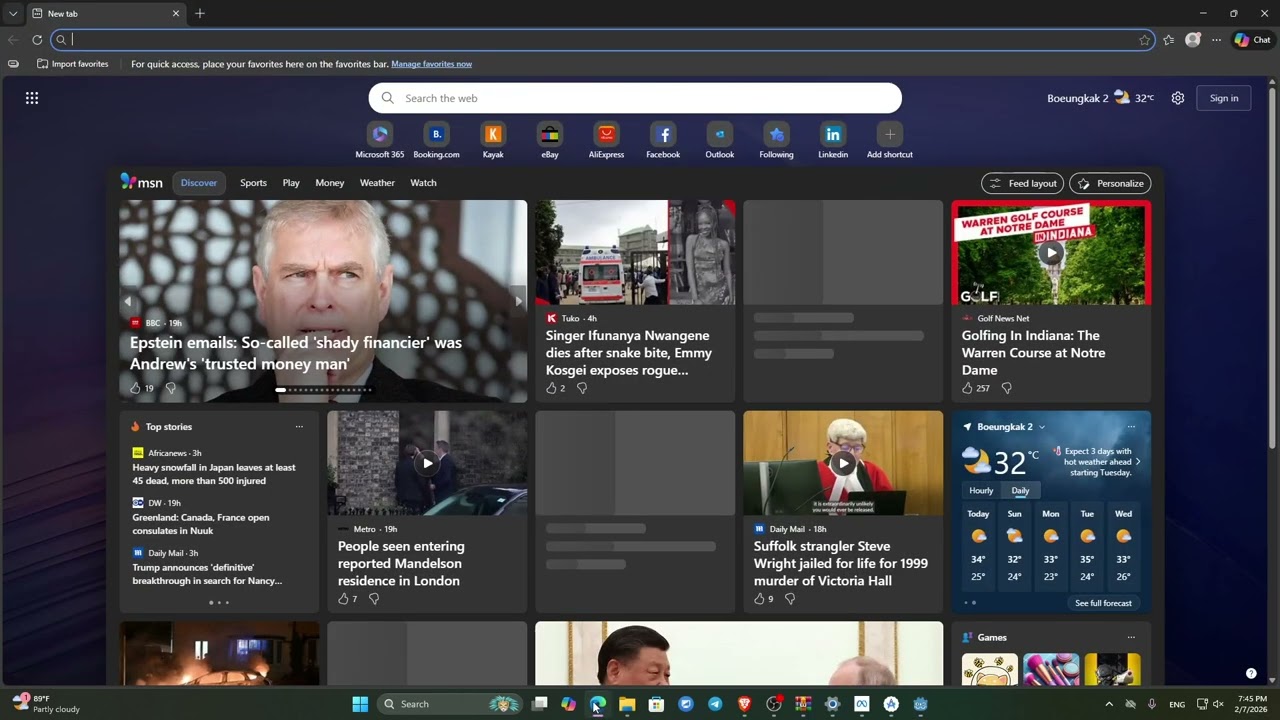Dislike the Golfing In Indiana story

(x=1007, y=388)
